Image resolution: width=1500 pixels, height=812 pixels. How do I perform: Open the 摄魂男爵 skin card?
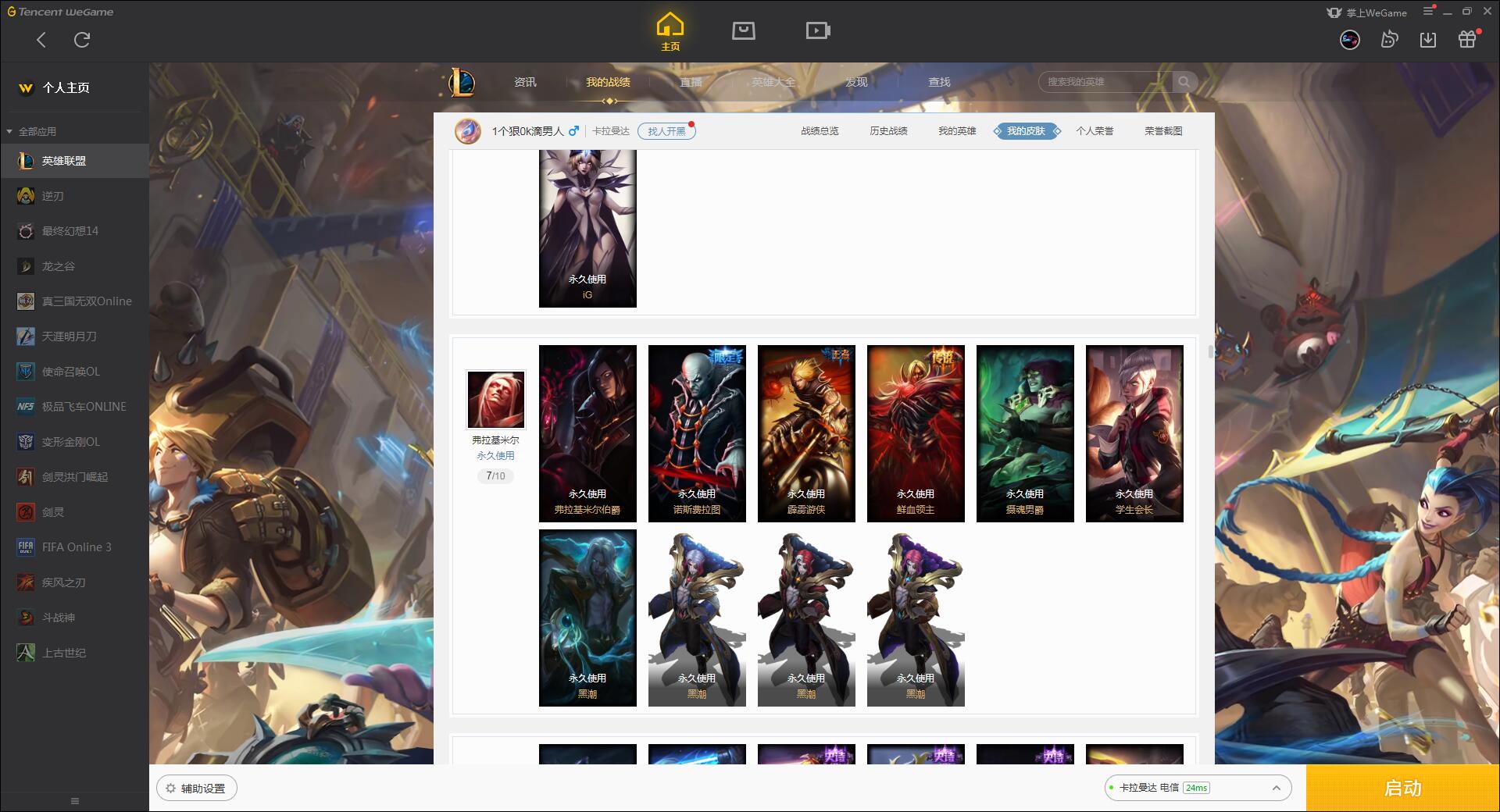[x=1025, y=433]
